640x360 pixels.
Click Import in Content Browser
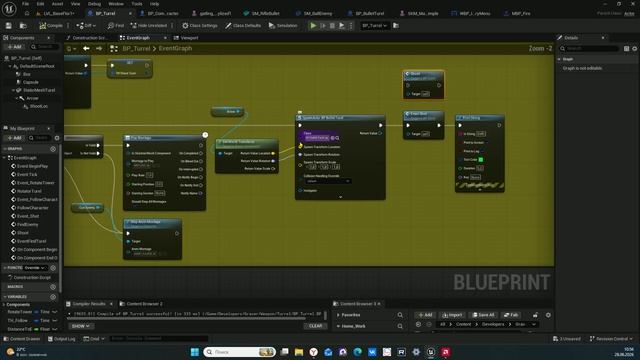[452, 315]
